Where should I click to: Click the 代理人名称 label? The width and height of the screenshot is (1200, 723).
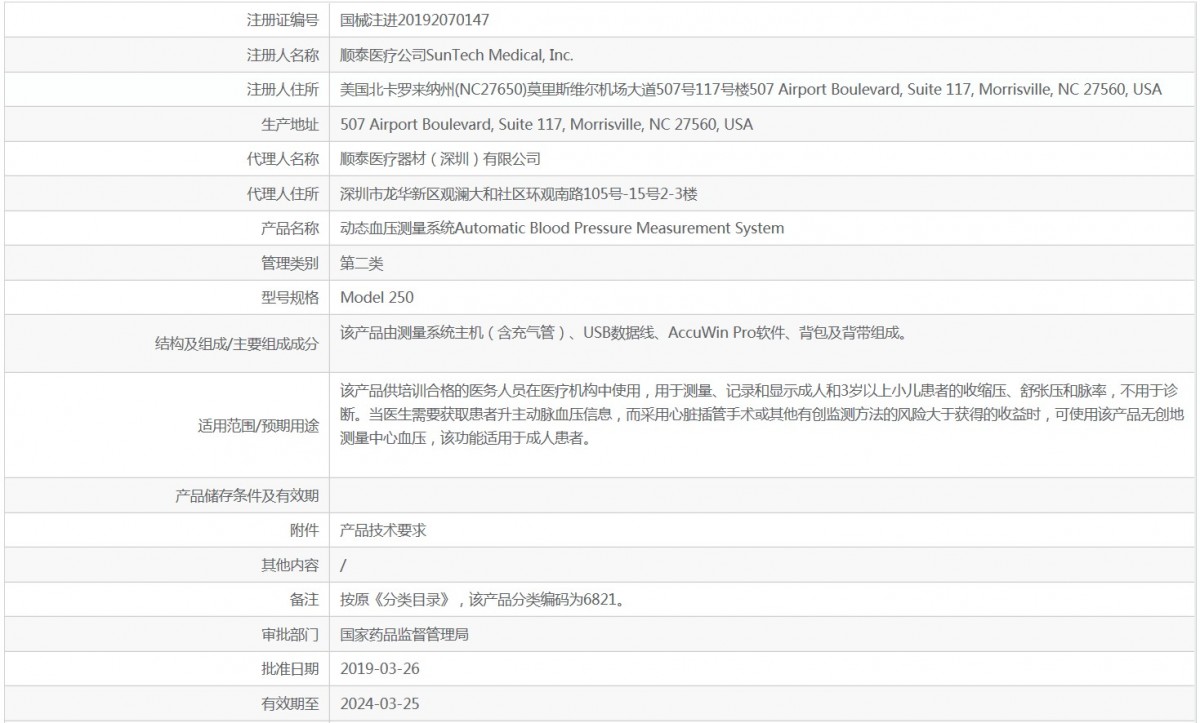point(283,159)
